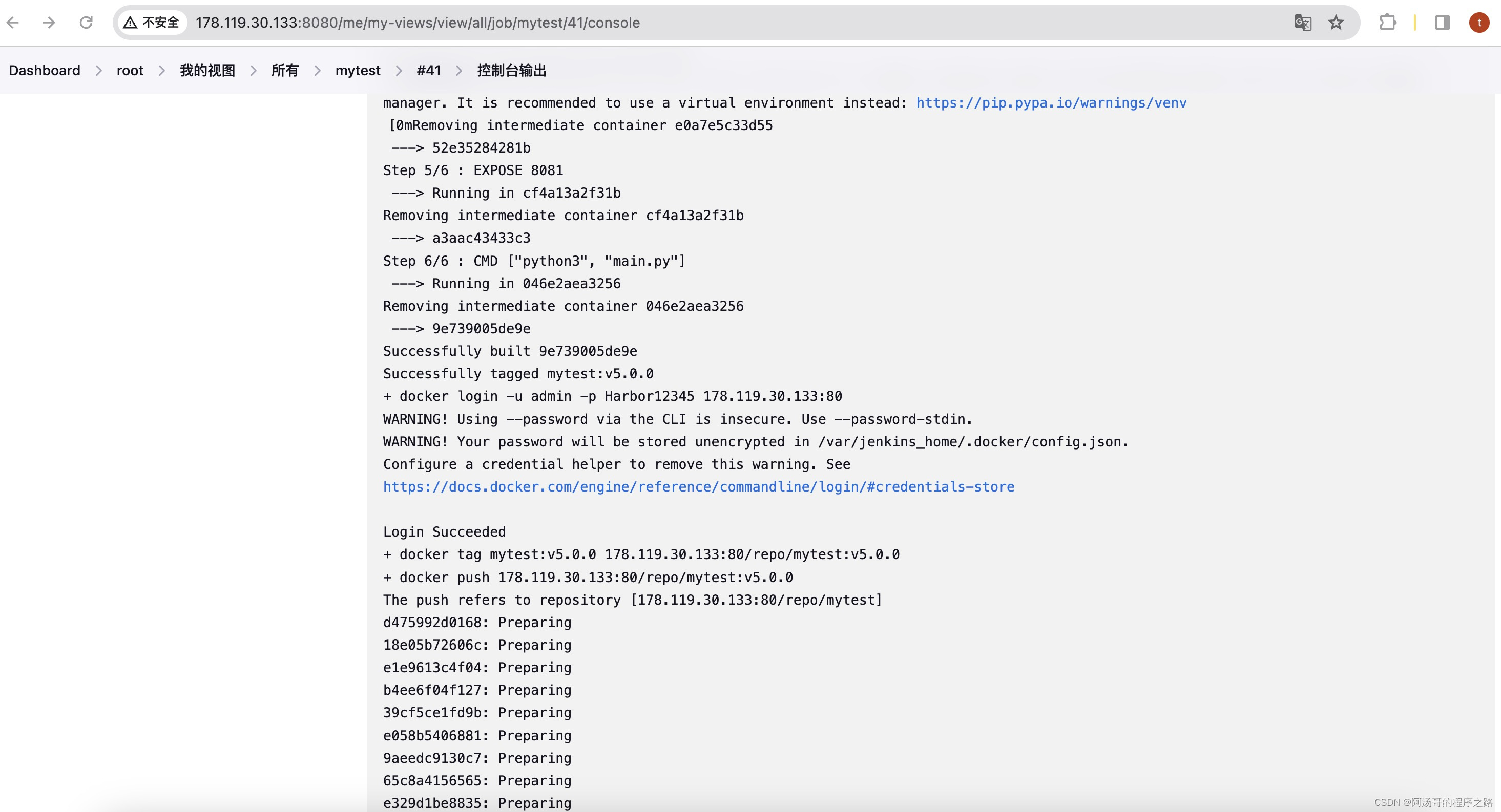Expand the chevron after Dashboard
Screen dimensions: 1501x812
pyautogui.click(x=98, y=71)
